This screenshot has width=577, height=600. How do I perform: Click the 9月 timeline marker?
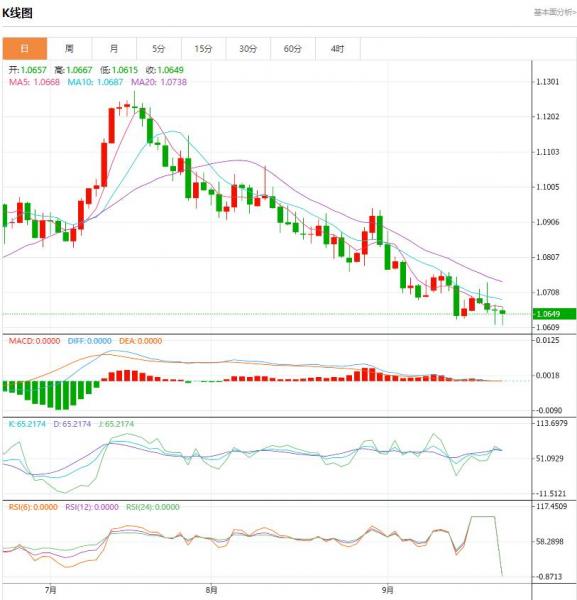pos(388,590)
